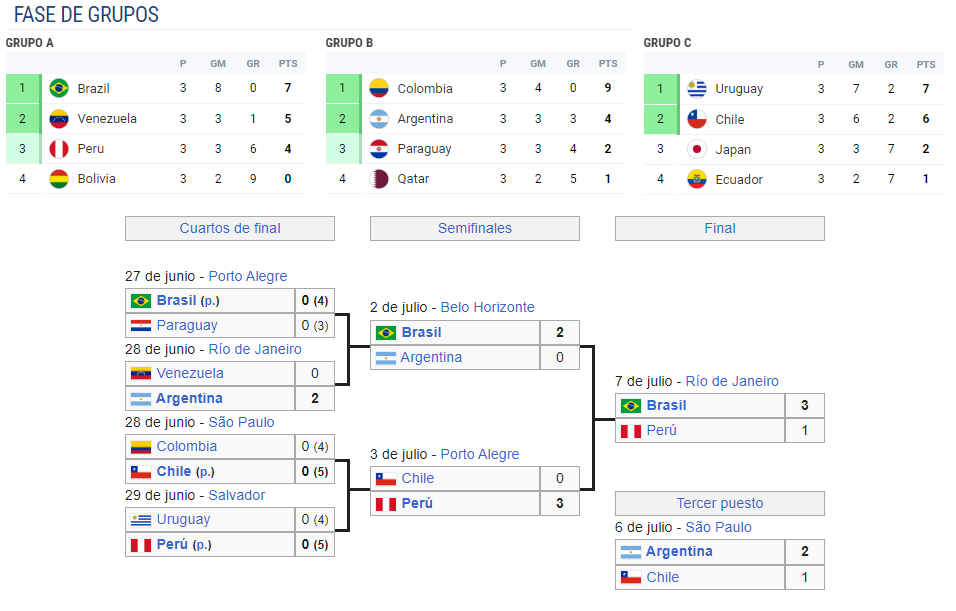Select the Semifinales header

(x=475, y=228)
